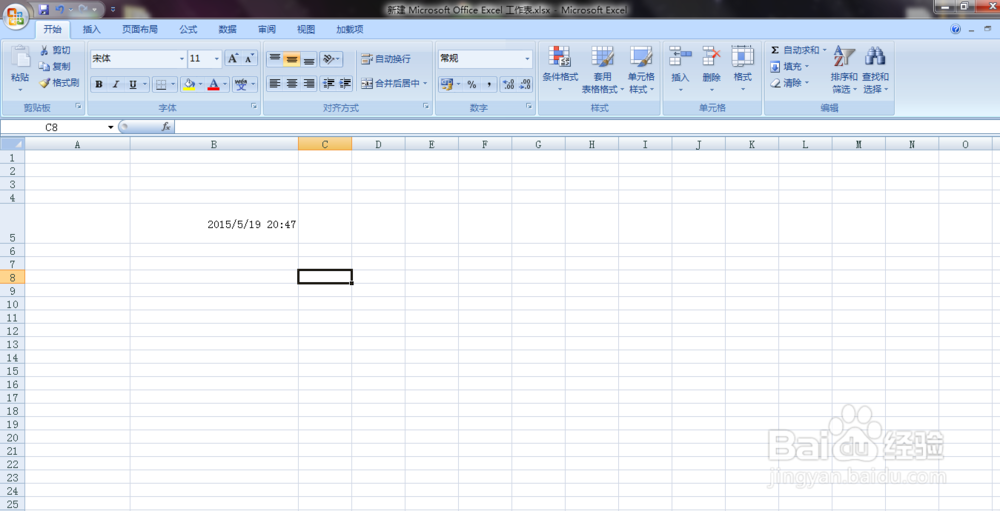Activate the Format Painter (格式刷)

[59, 82]
